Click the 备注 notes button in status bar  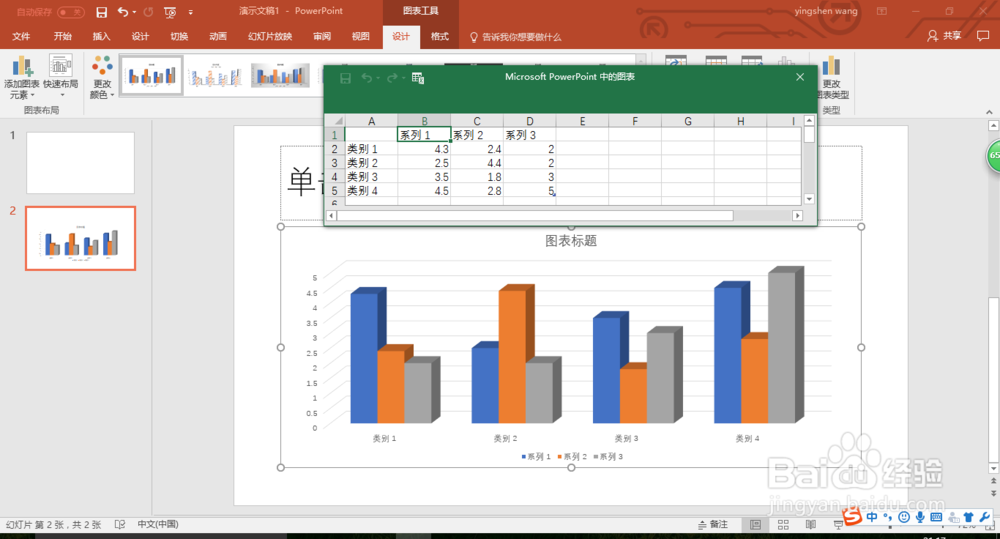713,524
